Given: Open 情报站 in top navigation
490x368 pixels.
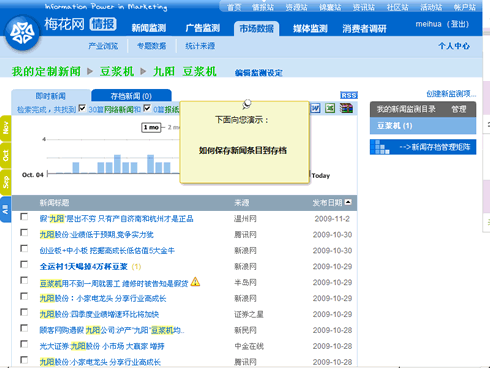Looking at the screenshot, I should click(263, 7).
